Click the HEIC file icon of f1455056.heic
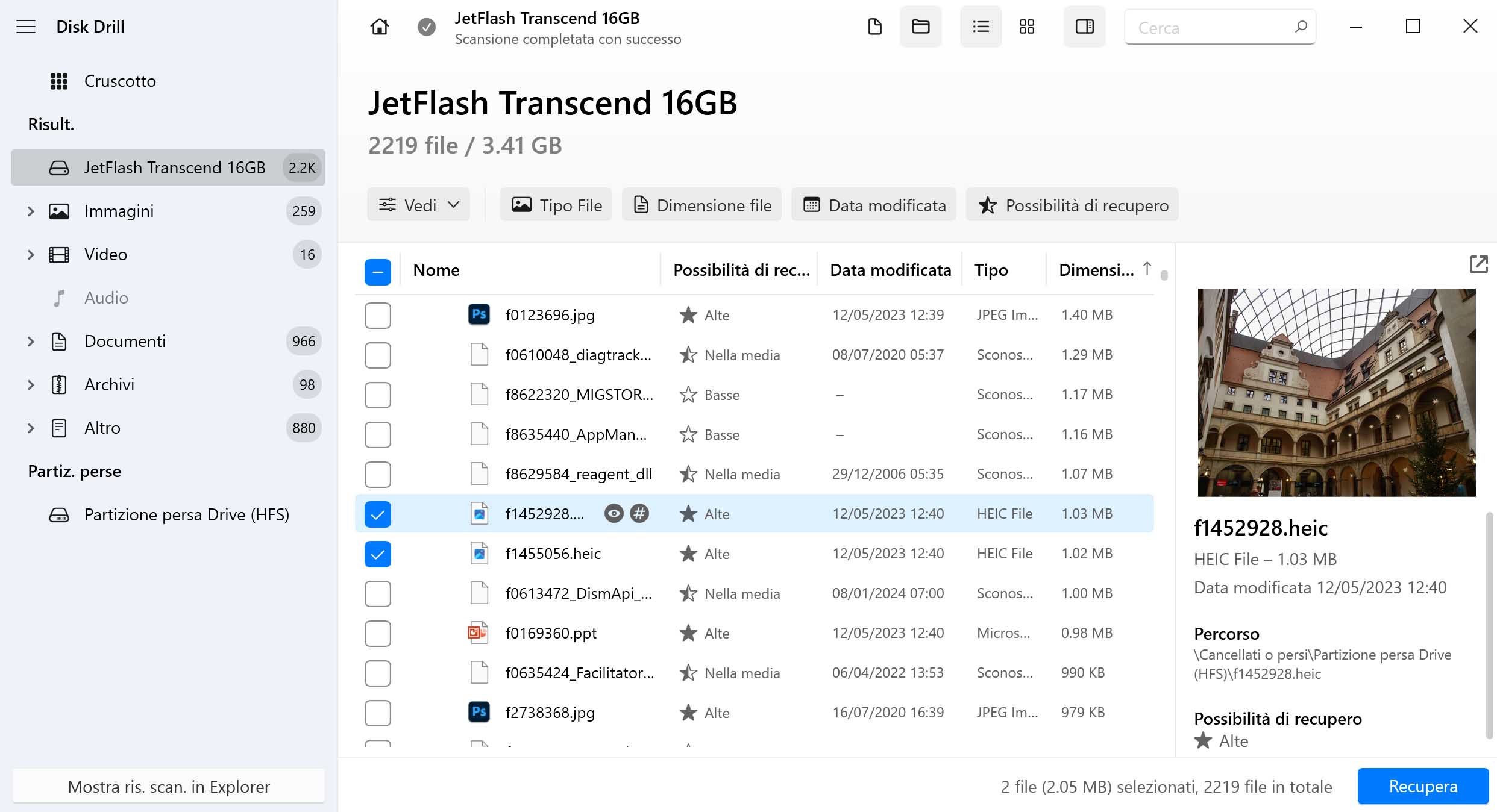 479,553
